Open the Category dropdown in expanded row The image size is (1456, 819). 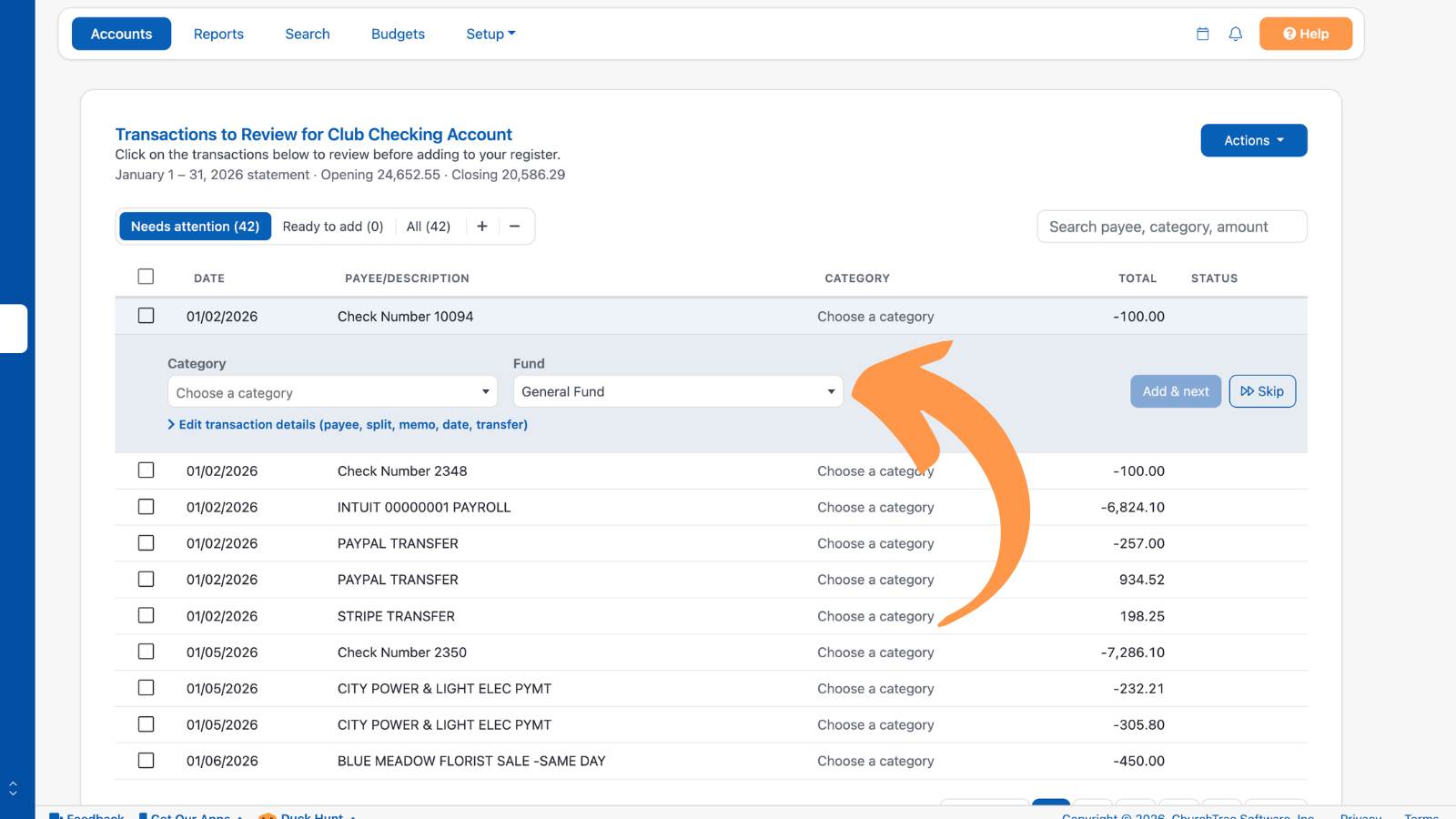tap(332, 392)
